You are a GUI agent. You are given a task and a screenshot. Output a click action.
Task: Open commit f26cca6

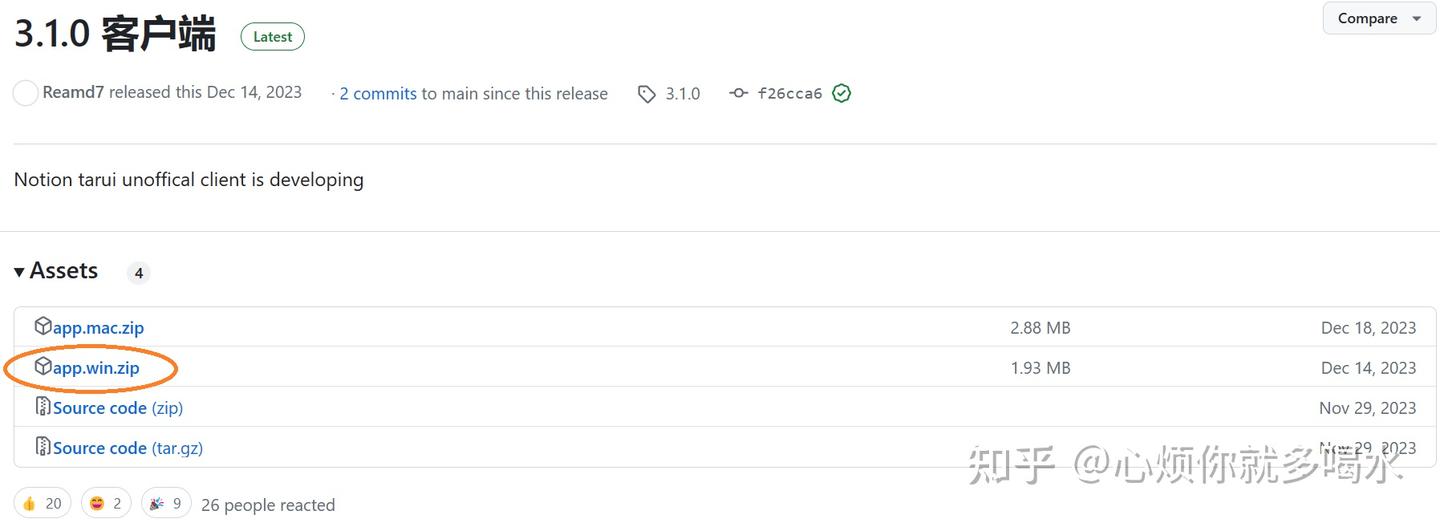(x=790, y=94)
